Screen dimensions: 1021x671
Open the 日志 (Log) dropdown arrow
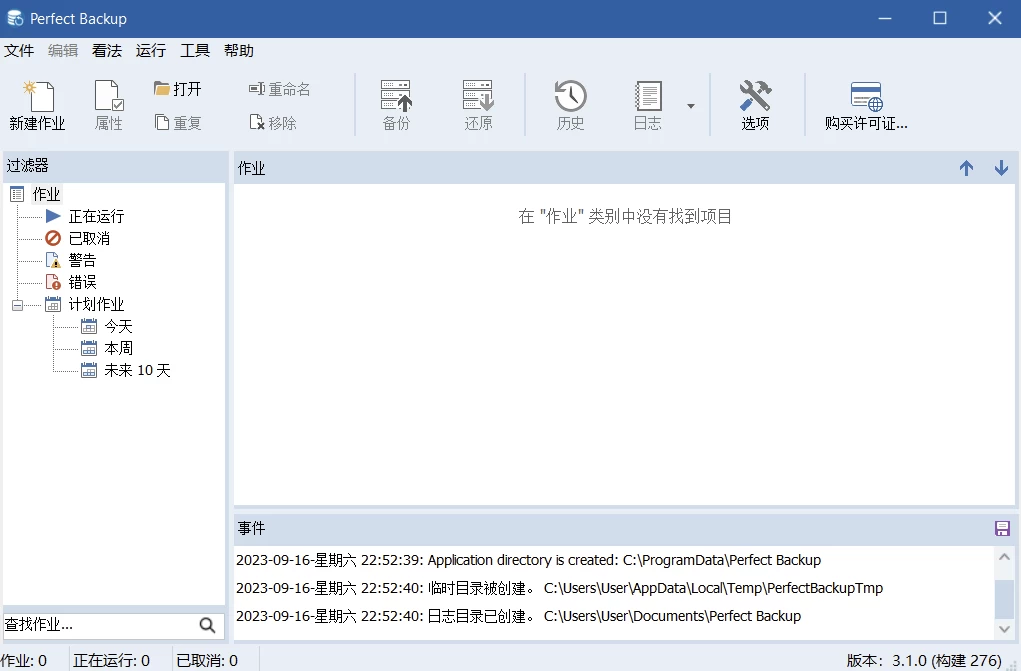(691, 103)
